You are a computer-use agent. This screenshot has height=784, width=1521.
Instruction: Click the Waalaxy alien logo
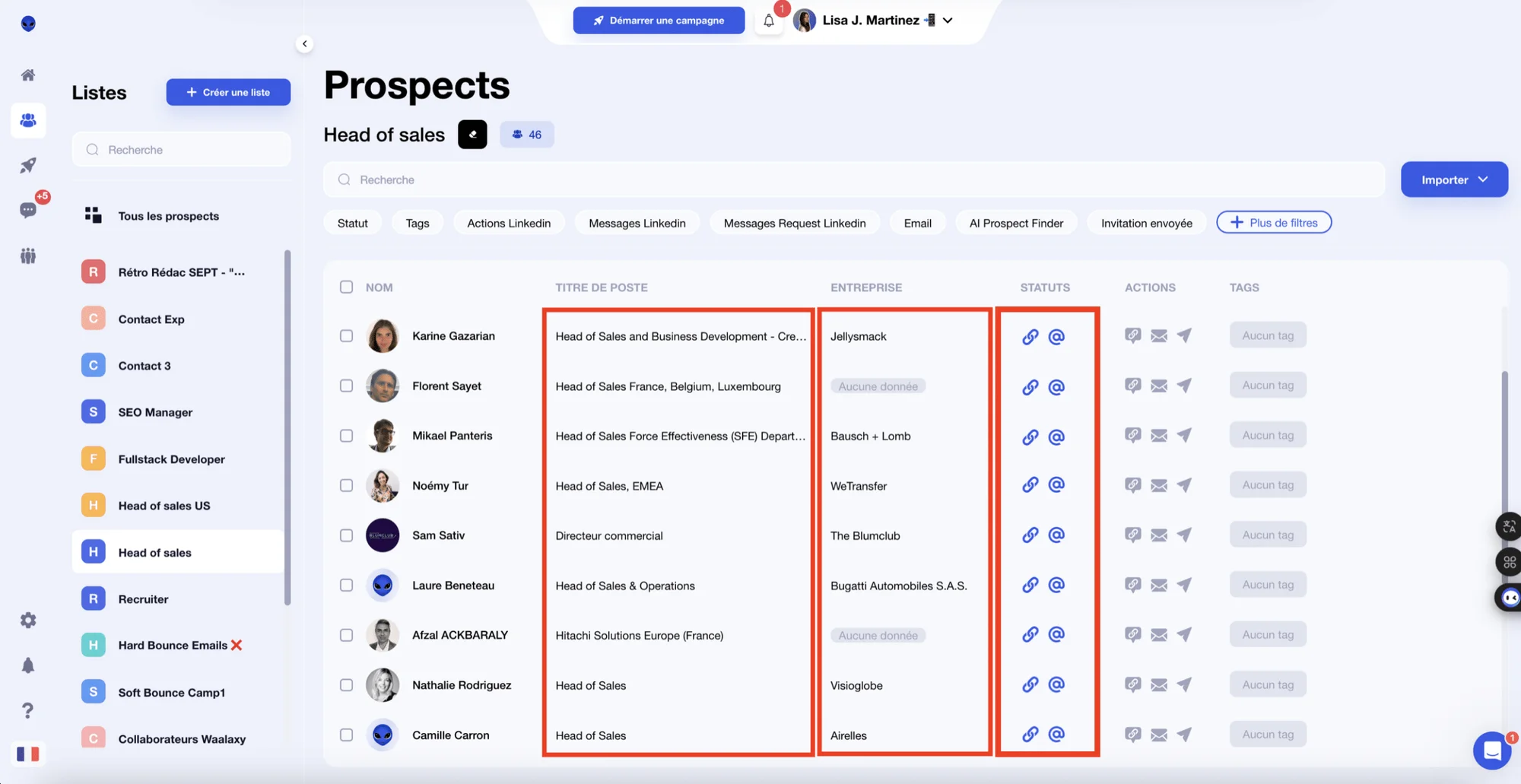[28, 24]
